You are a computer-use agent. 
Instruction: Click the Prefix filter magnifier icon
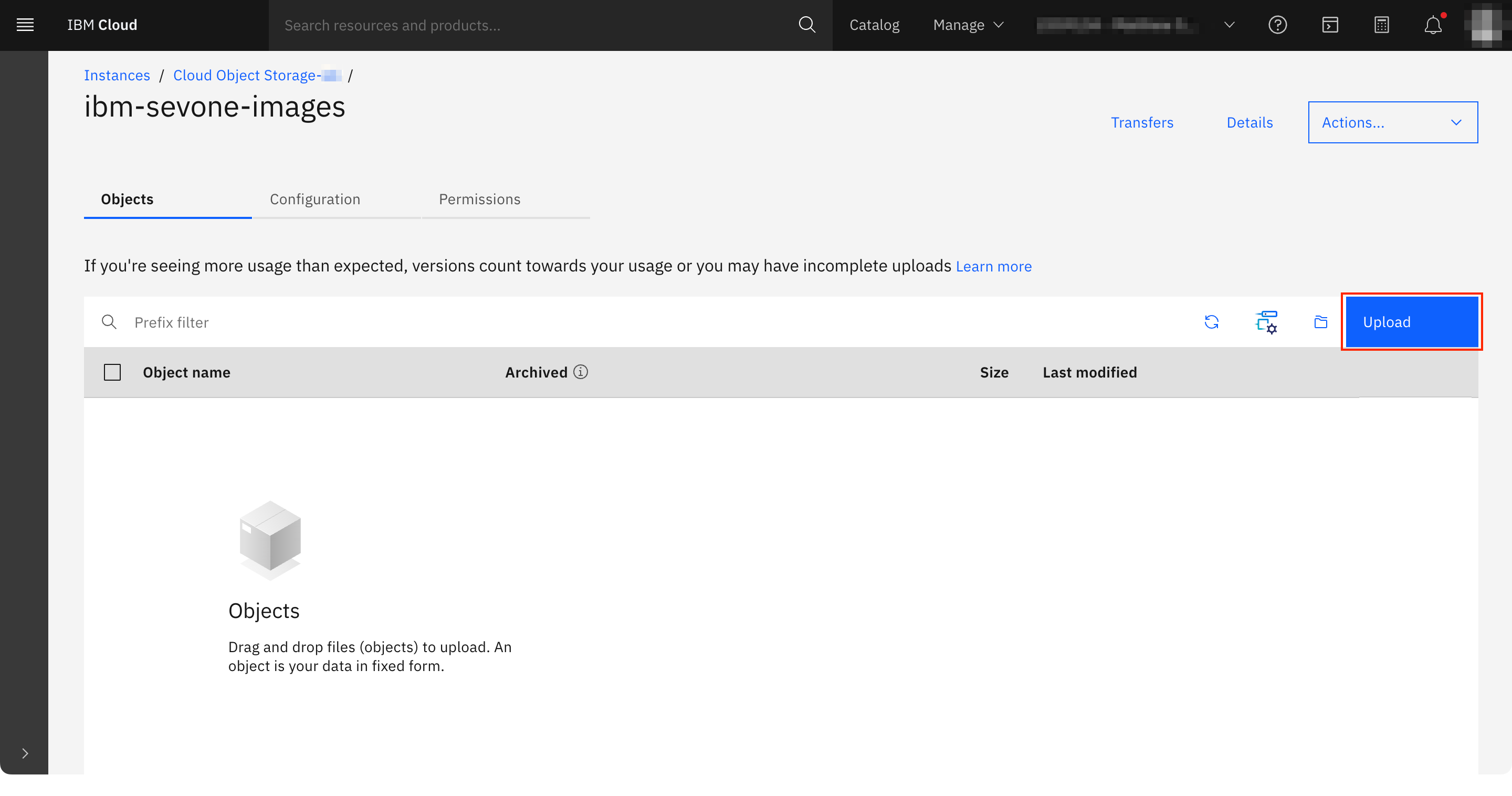point(109,322)
